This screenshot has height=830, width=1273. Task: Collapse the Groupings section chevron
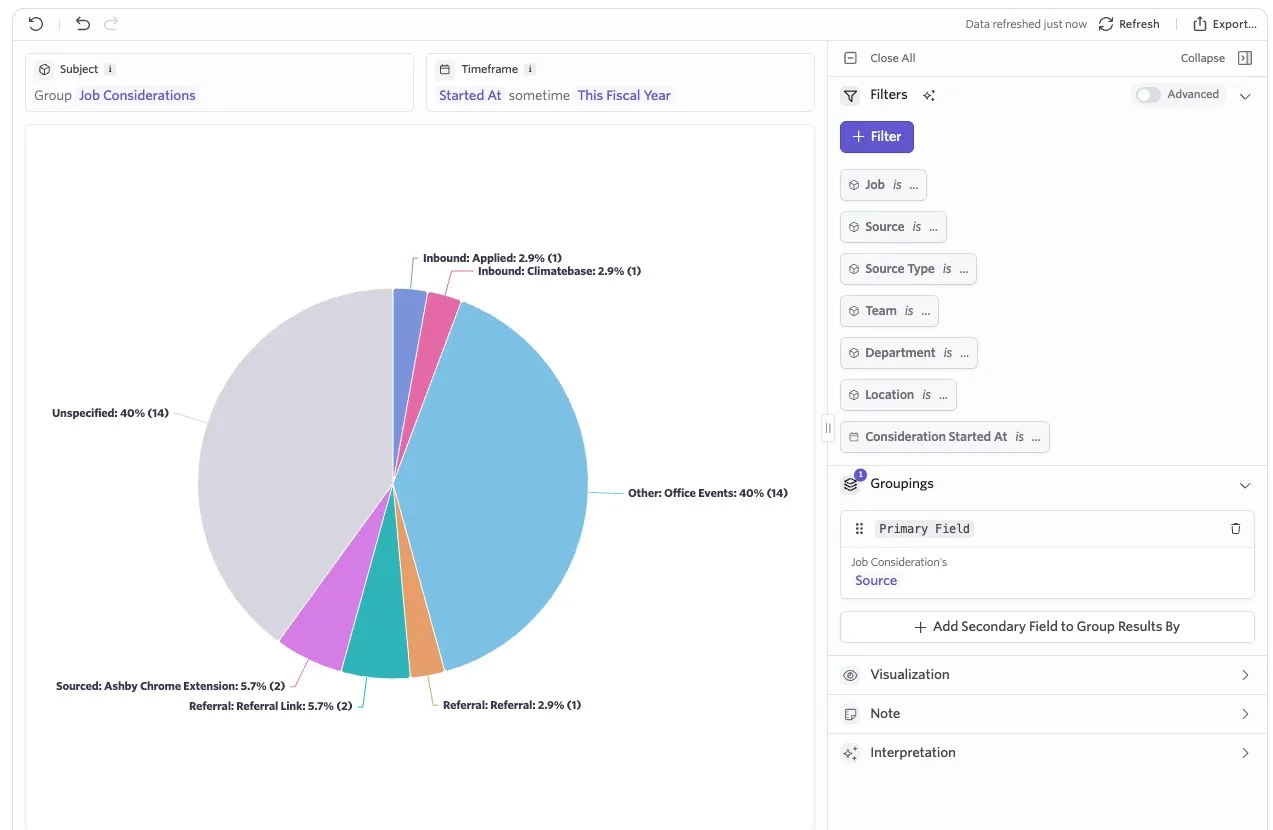1245,485
